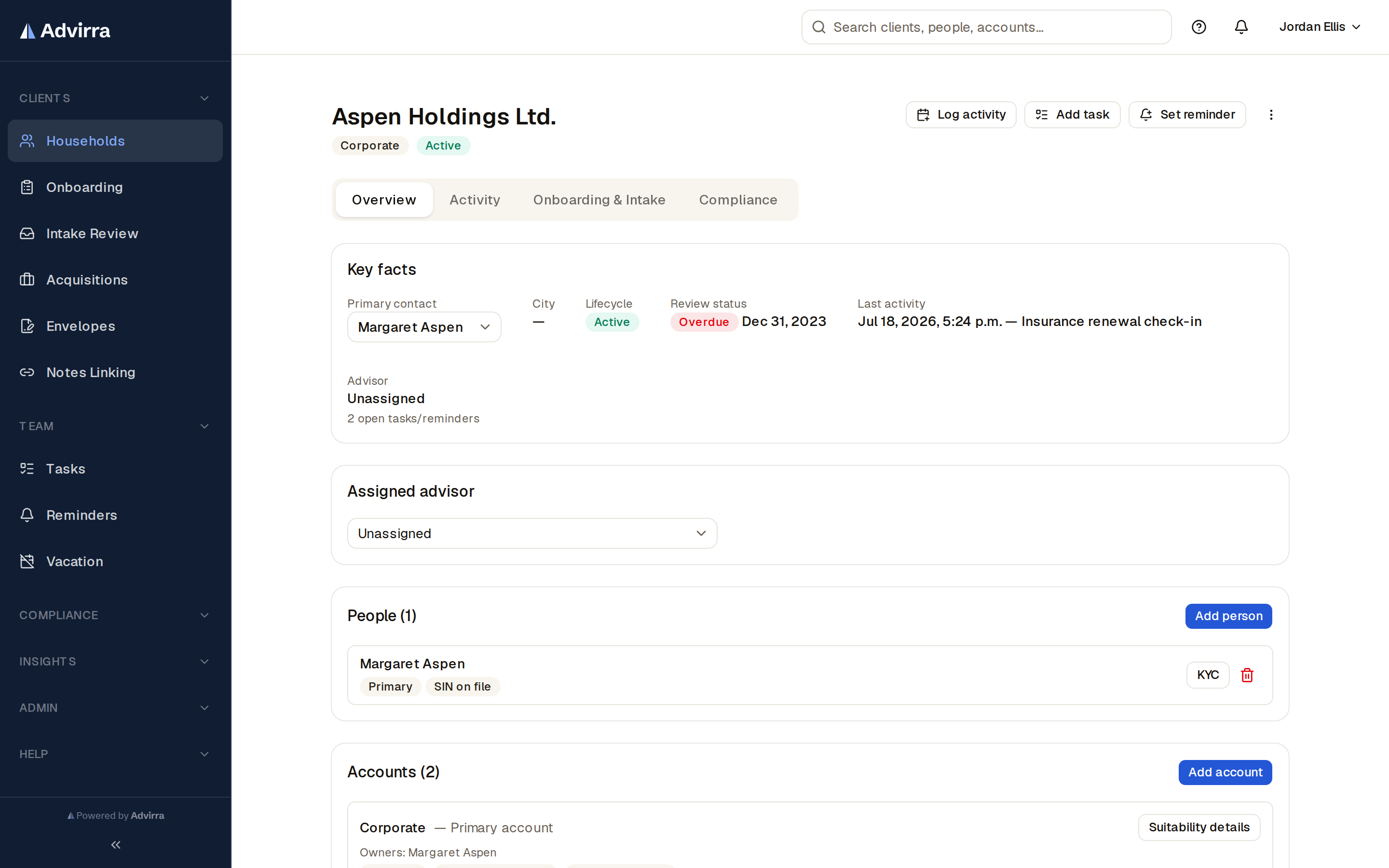Open the Compliance tab
Screen dimensions: 1389x868
coord(738,200)
